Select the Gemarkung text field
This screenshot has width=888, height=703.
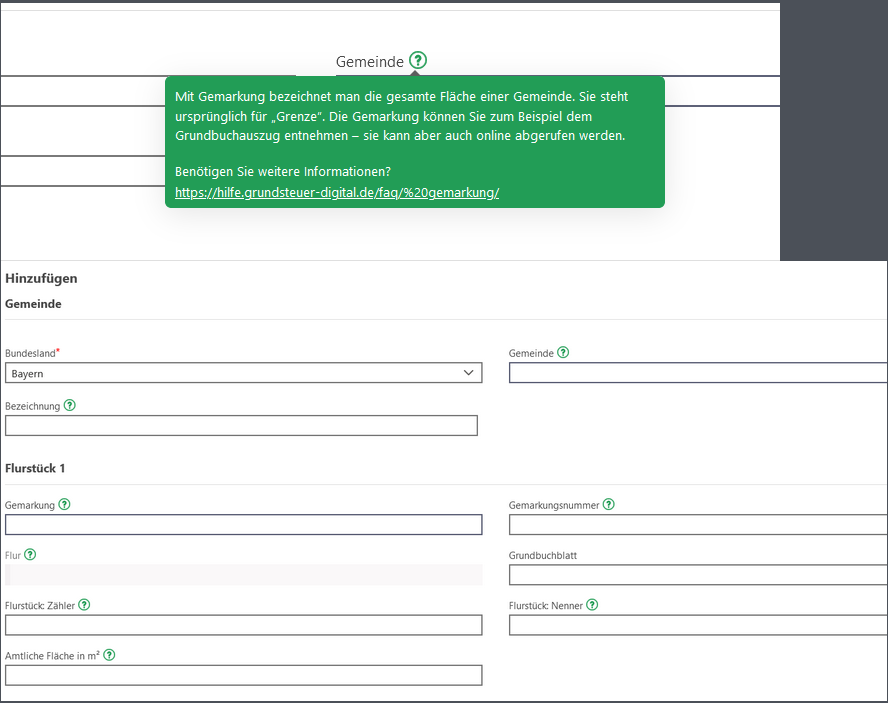tap(244, 525)
